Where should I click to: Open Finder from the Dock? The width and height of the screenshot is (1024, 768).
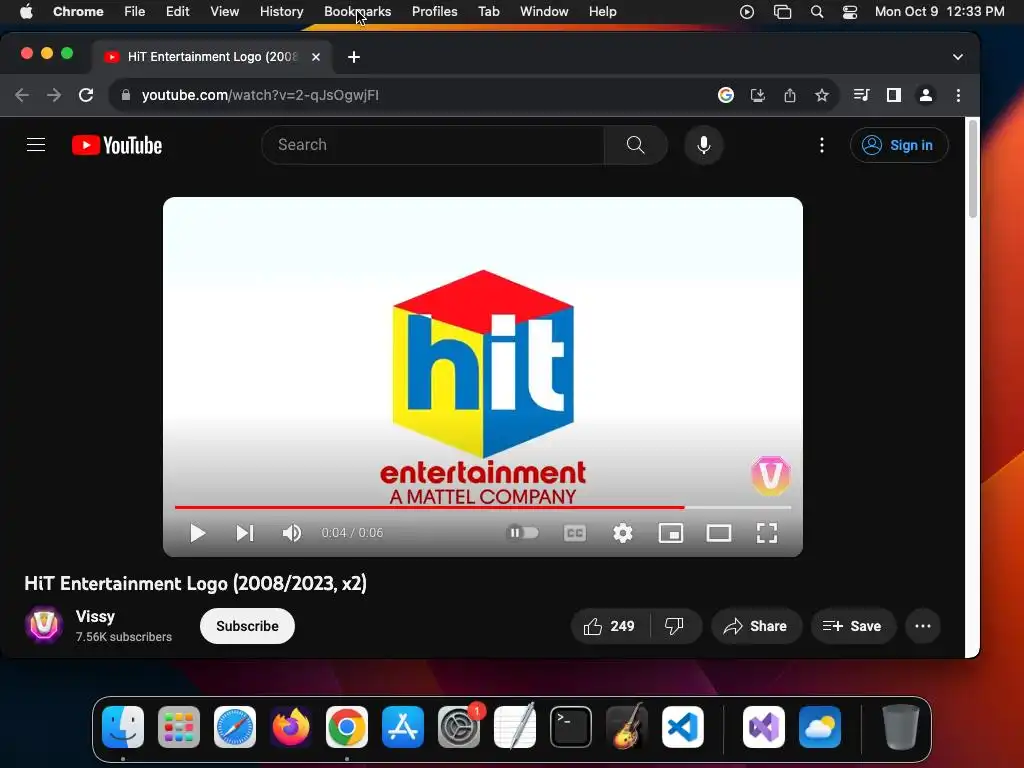click(x=123, y=727)
